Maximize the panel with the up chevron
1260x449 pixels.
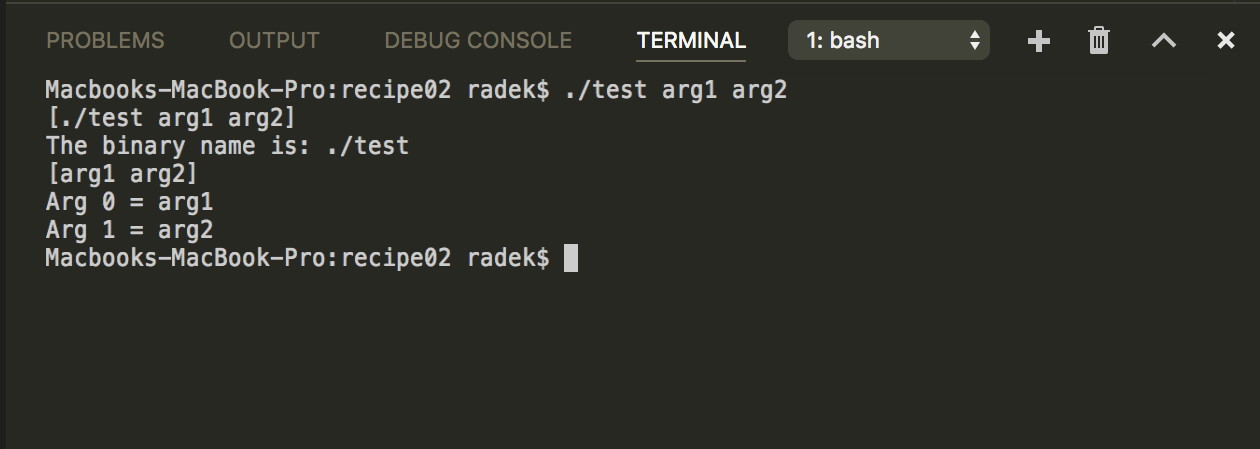pyautogui.click(x=1163, y=41)
